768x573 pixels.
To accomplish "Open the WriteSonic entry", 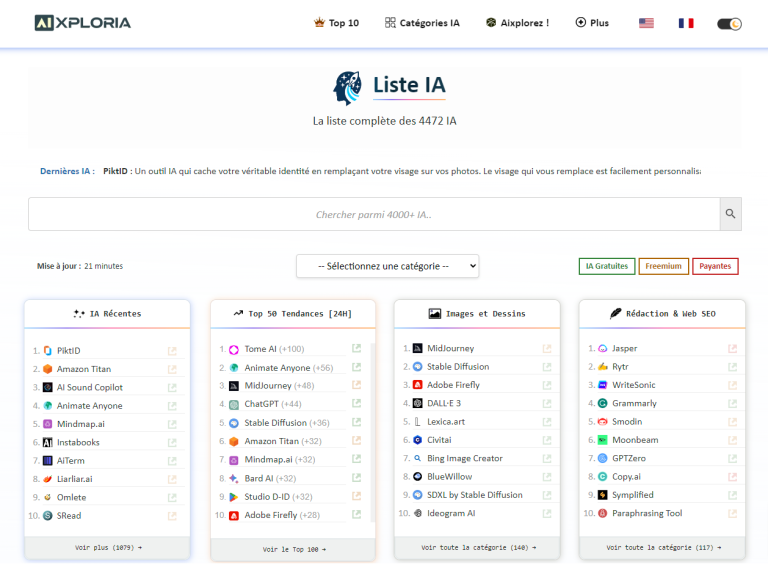I will coord(634,385).
